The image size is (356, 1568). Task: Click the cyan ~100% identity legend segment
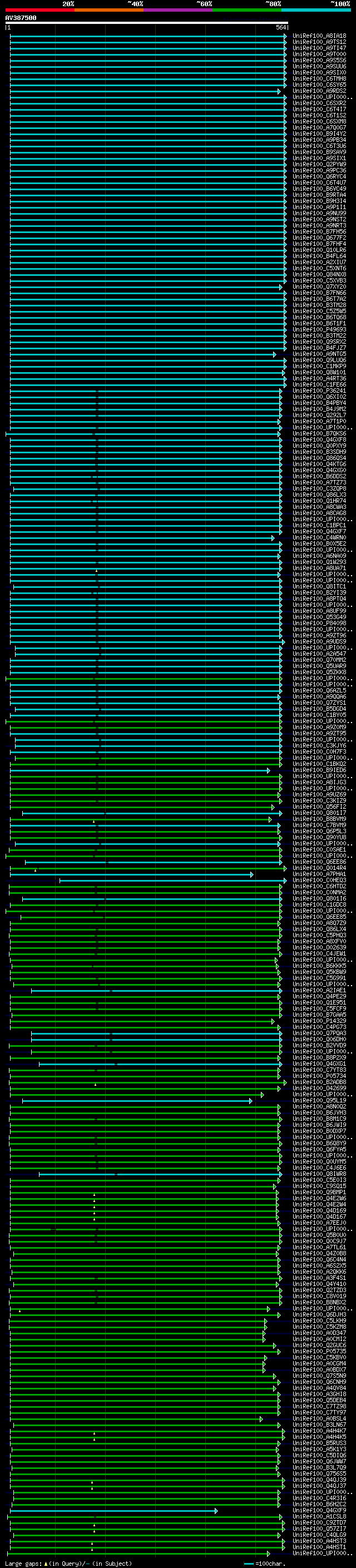tap(316, 10)
